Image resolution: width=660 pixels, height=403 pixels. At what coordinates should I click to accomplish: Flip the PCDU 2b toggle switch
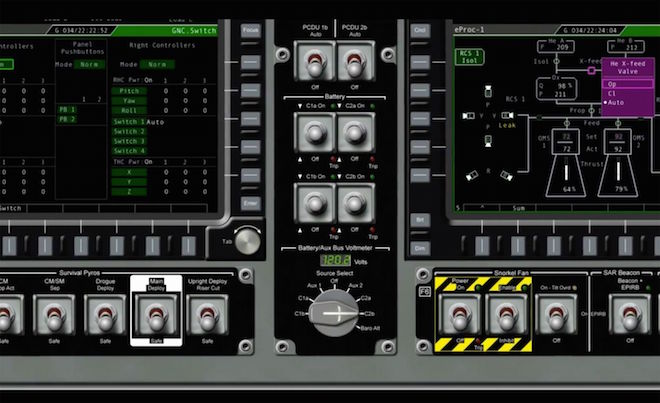coord(355,61)
